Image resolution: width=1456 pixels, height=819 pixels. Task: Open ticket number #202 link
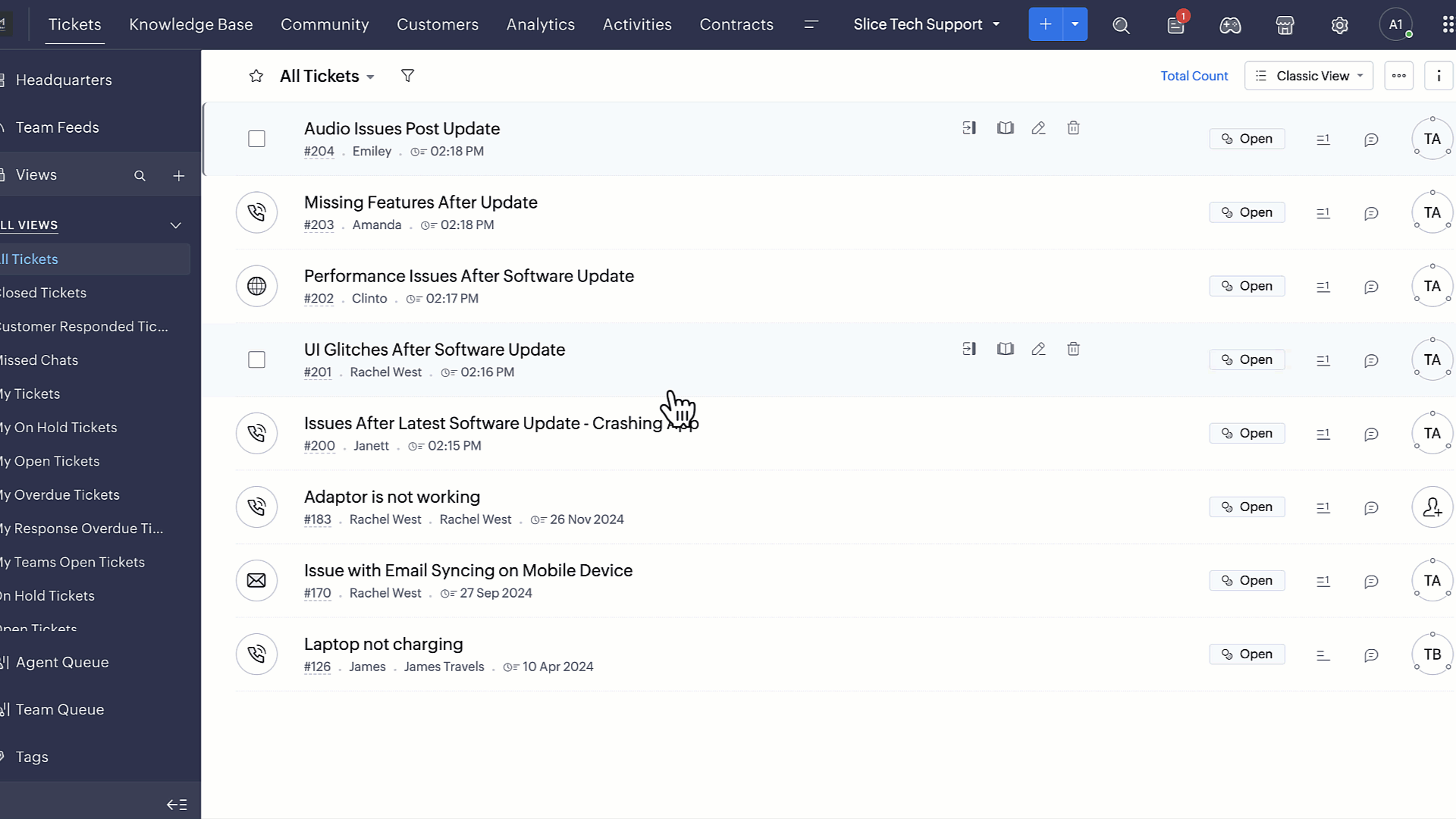pyautogui.click(x=318, y=299)
